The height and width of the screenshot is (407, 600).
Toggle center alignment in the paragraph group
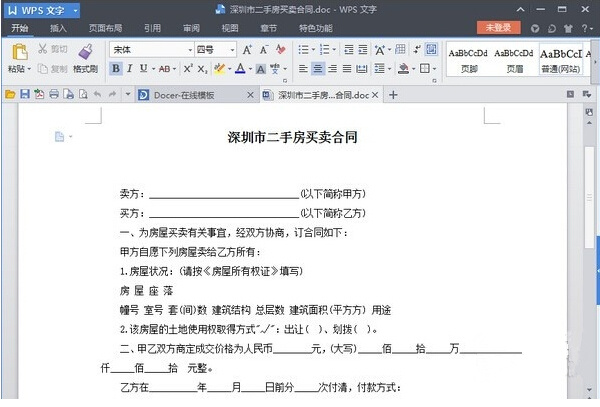(318, 69)
